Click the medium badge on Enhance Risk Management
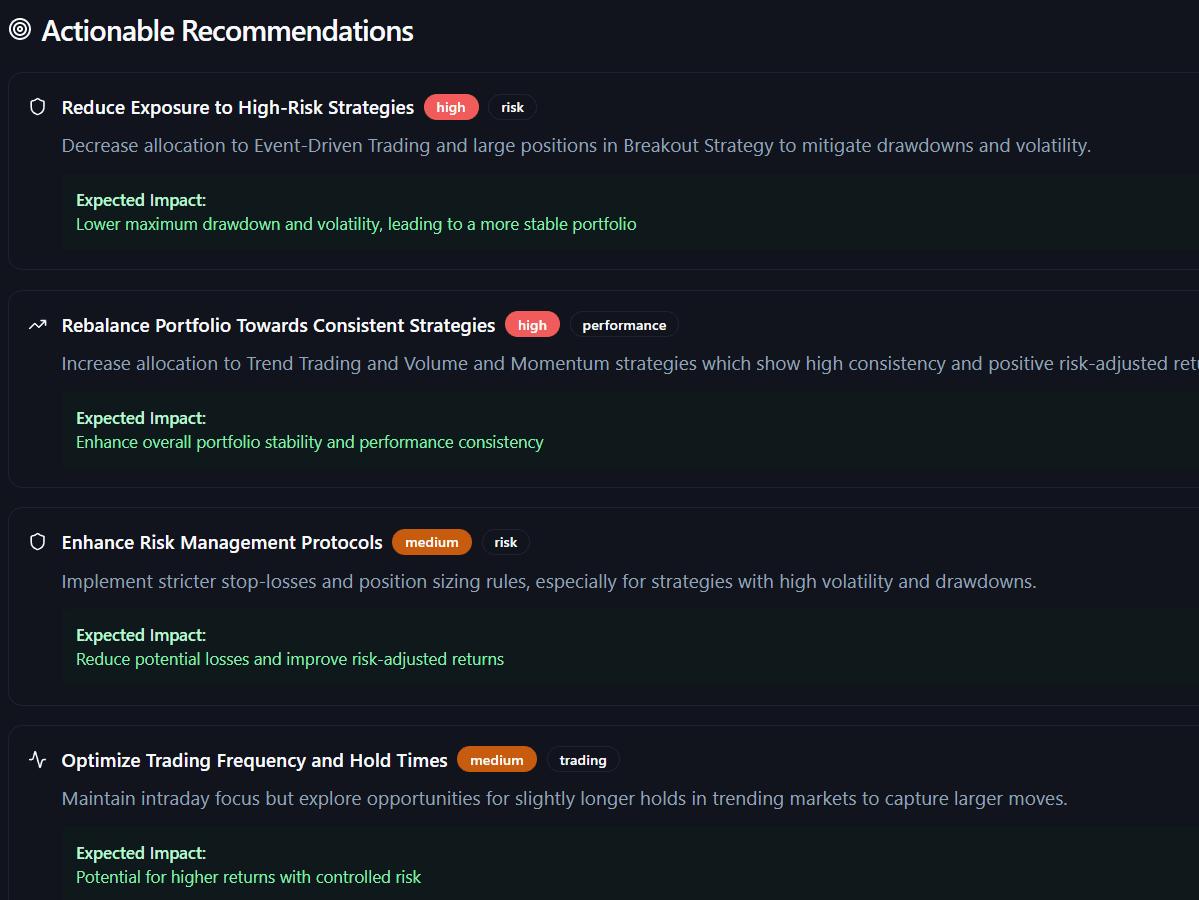 [x=432, y=541]
